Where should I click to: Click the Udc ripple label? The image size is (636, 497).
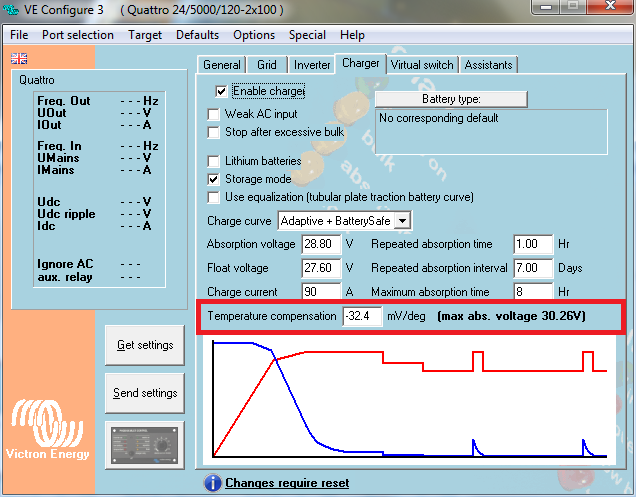pos(66,214)
